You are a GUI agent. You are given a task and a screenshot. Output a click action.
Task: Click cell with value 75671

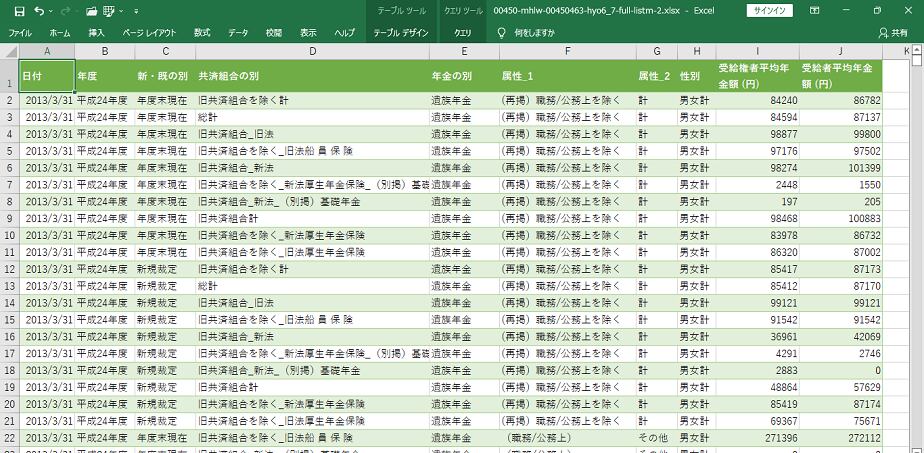pos(841,421)
